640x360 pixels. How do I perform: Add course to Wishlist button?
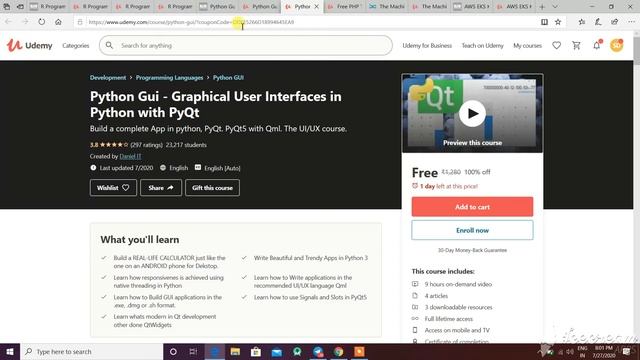pyautogui.click(x=113, y=188)
